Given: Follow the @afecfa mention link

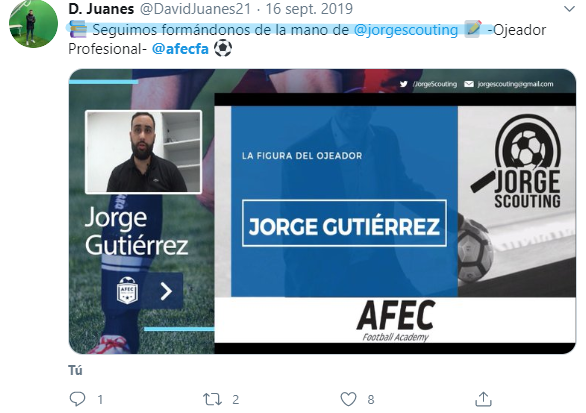Looking at the screenshot, I should (x=180, y=49).
